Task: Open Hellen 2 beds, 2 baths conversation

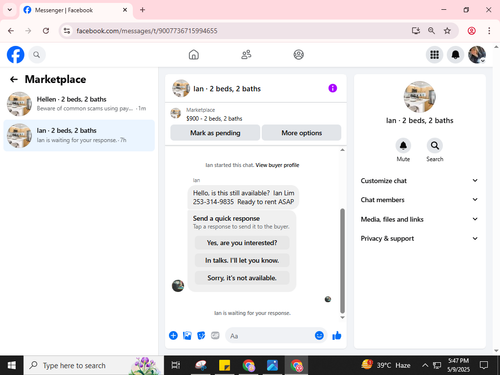Action: (79, 104)
